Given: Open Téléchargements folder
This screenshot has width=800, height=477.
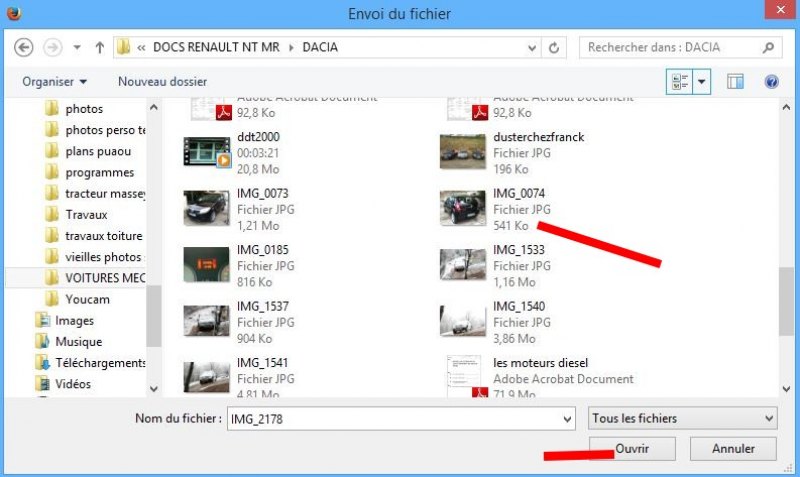Looking at the screenshot, I should click(100, 363).
